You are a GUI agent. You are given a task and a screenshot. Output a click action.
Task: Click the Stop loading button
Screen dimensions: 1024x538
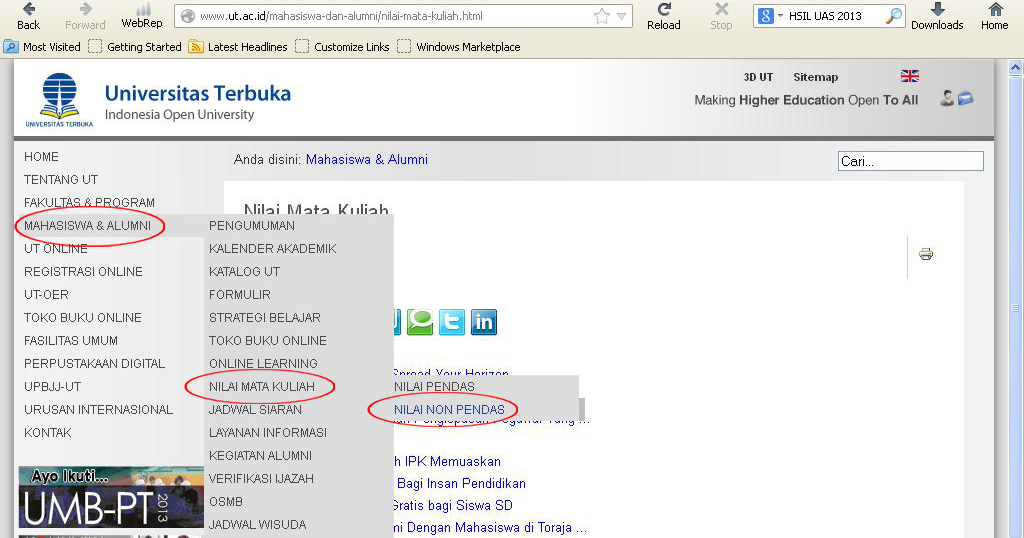pyautogui.click(x=721, y=16)
